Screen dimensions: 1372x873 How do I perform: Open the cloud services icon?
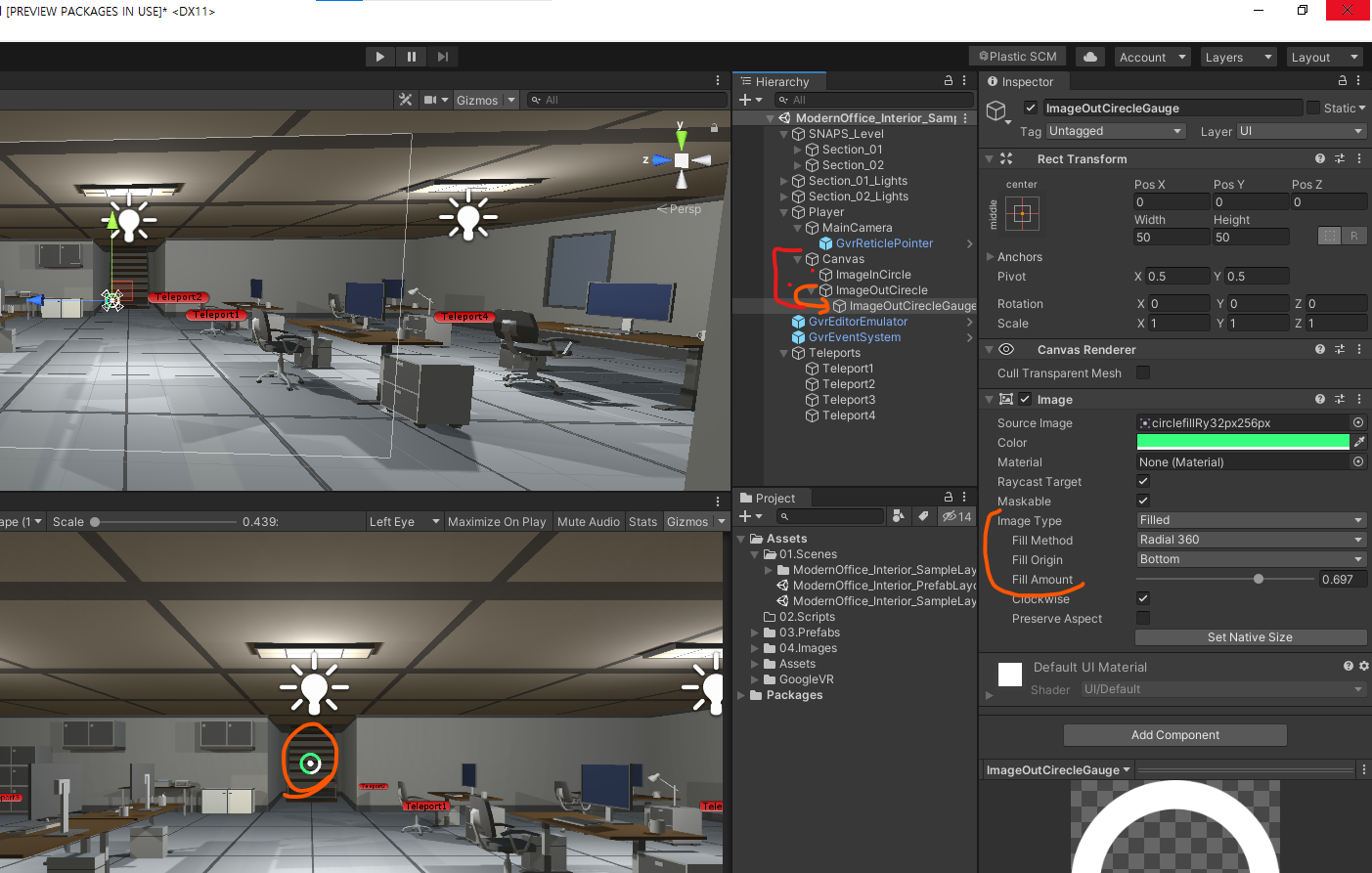pyautogui.click(x=1090, y=57)
